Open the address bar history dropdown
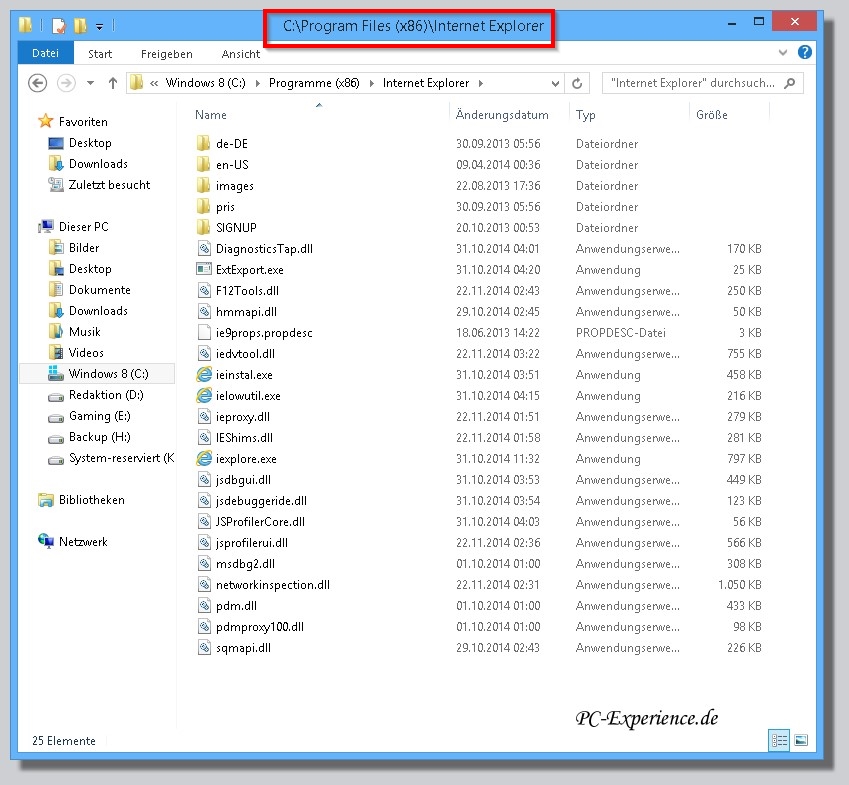This screenshot has height=785, width=849. (x=554, y=83)
